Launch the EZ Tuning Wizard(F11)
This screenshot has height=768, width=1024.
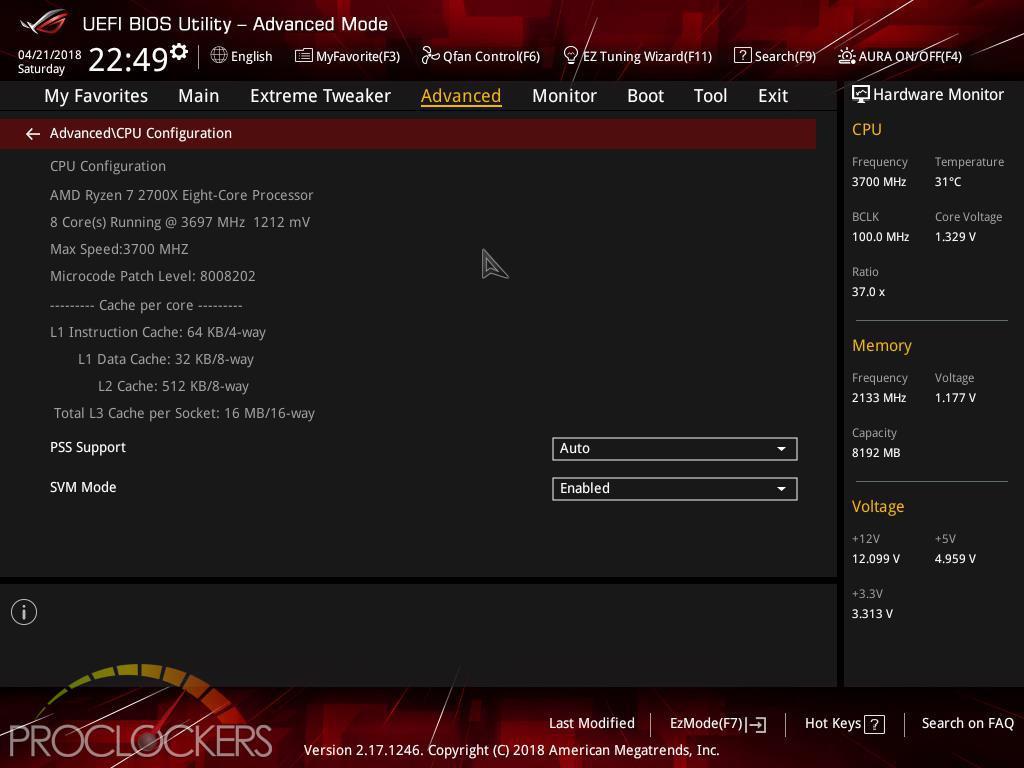637,56
